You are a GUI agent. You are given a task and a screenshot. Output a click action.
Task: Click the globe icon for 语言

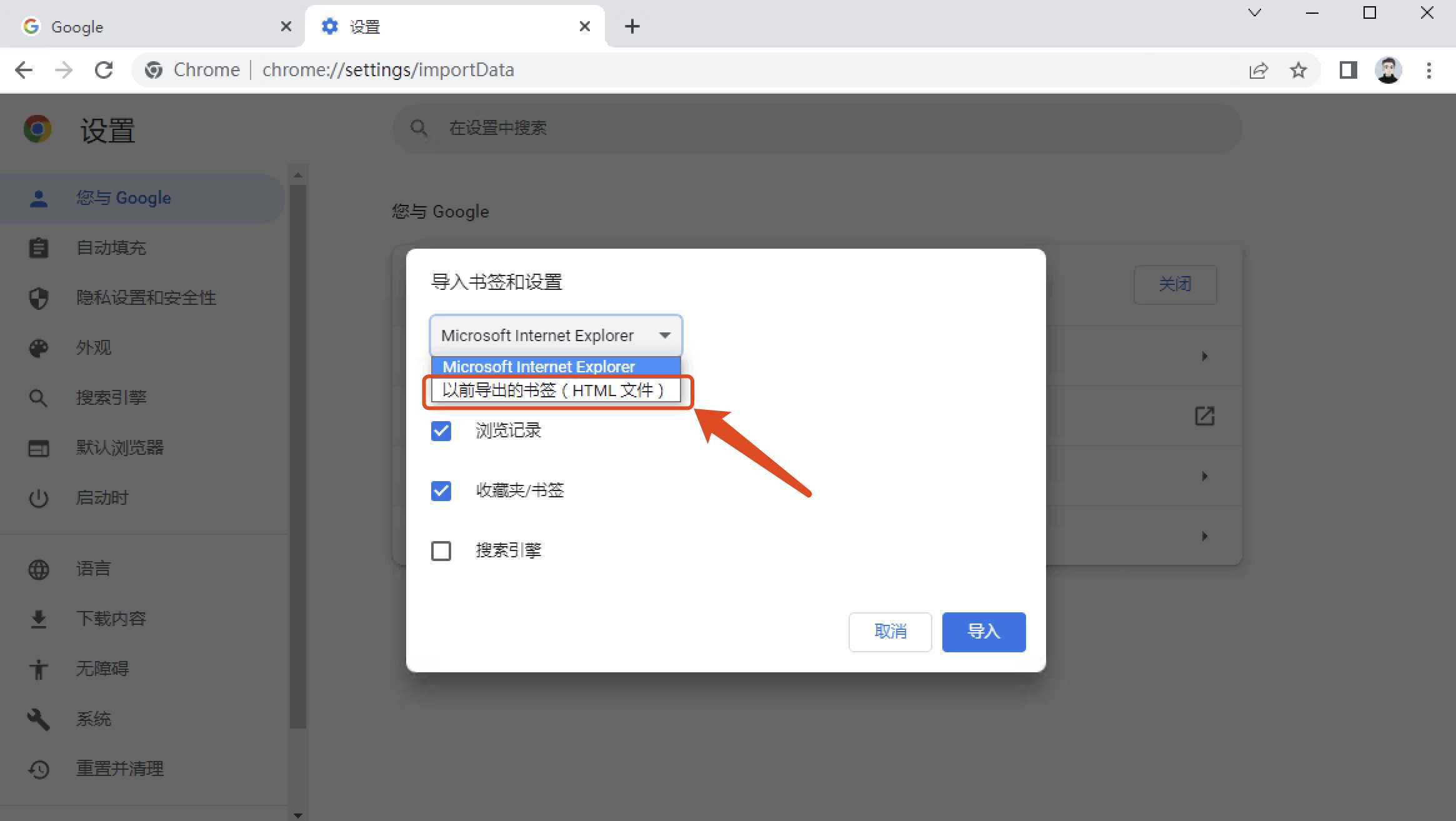pyautogui.click(x=39, y=569)
